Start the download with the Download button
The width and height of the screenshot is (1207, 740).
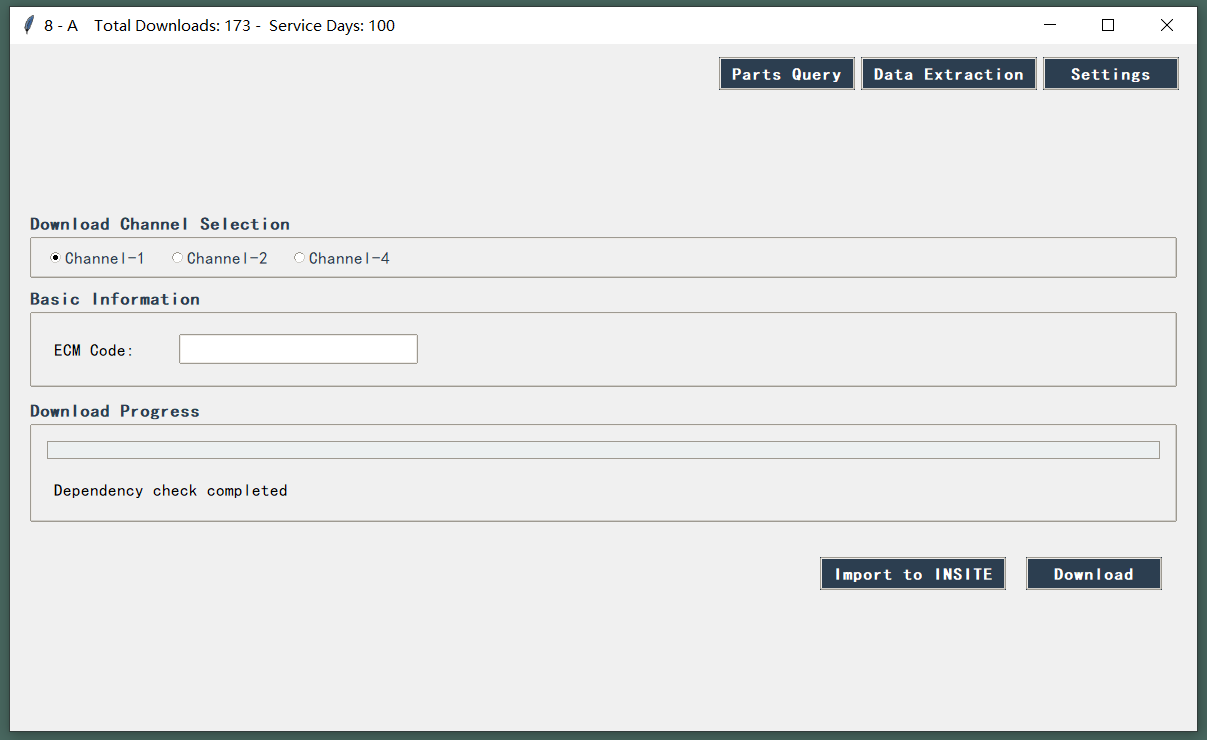[x=1093, y=574]
